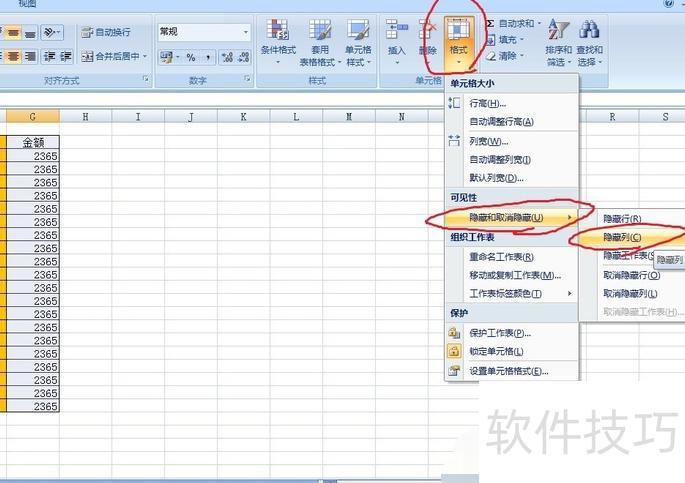The height and width of the screenshot is (483, 685).
Task: Click the Fill (填充) icon
Action: click(x=491, y=40)
